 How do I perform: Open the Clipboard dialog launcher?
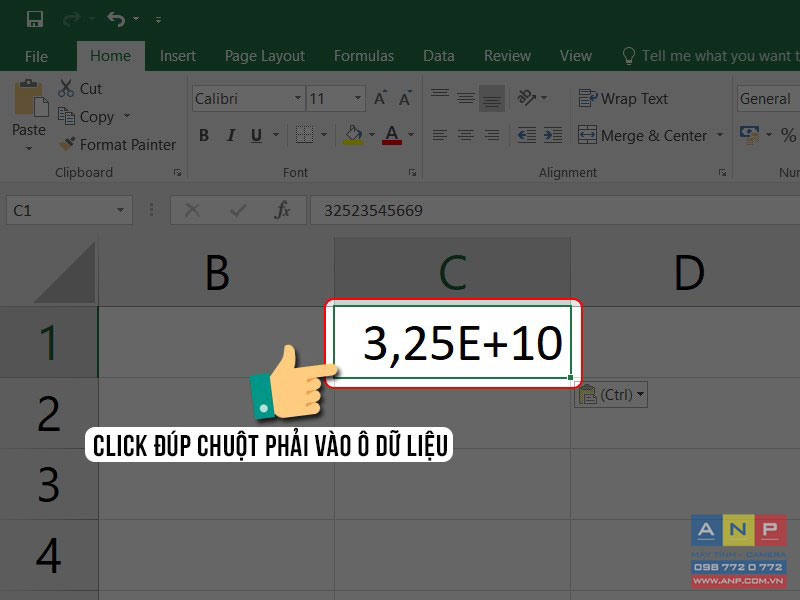pos(177,173)
